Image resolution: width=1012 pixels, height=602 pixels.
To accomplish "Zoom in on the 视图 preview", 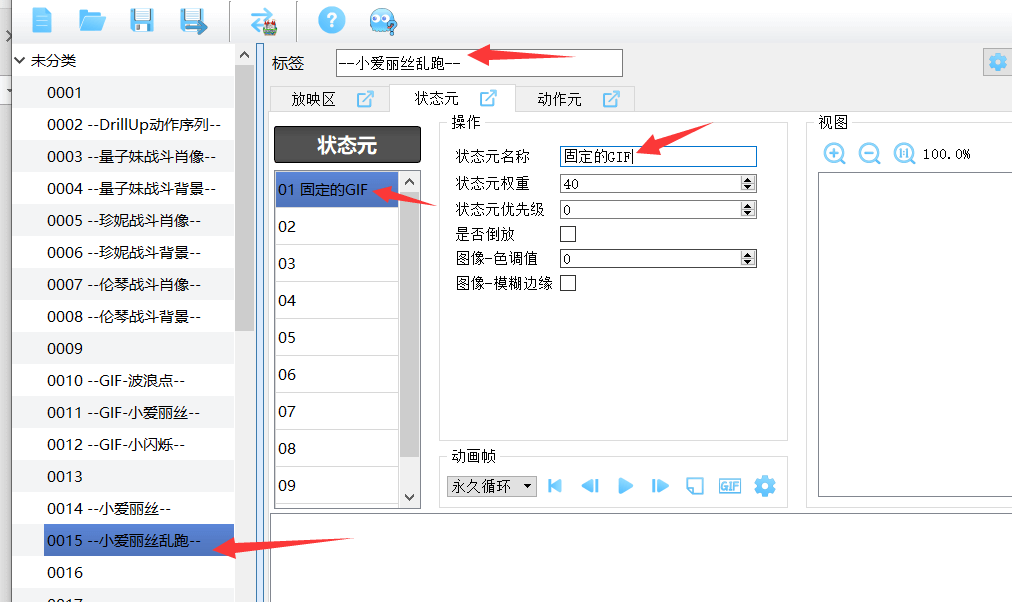I will [x=835, y=153].
